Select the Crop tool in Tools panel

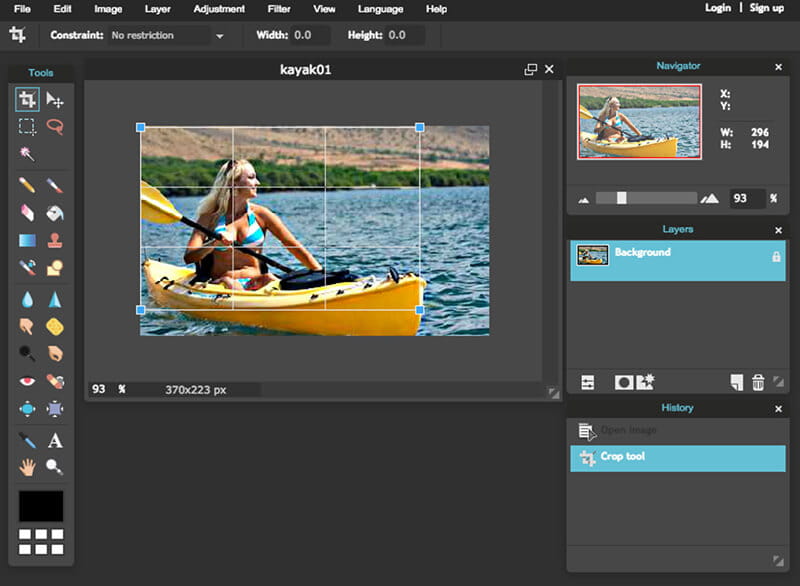[27, 99]
